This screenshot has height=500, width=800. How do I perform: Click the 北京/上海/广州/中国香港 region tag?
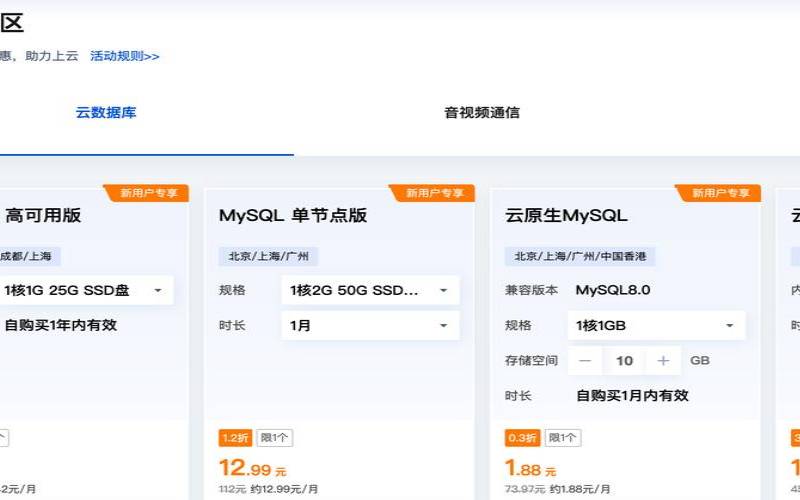[580, 256]
